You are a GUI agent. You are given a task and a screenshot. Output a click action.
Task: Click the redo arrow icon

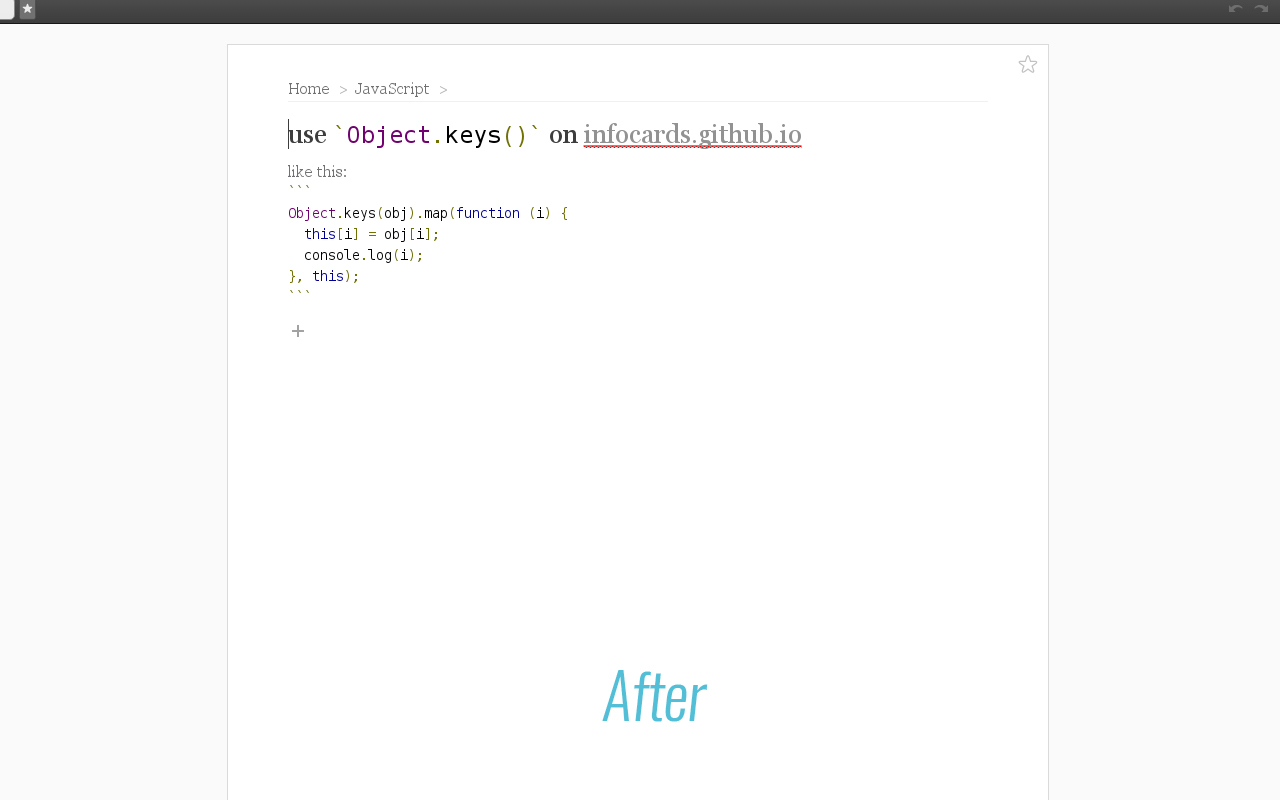[1261, 9]
